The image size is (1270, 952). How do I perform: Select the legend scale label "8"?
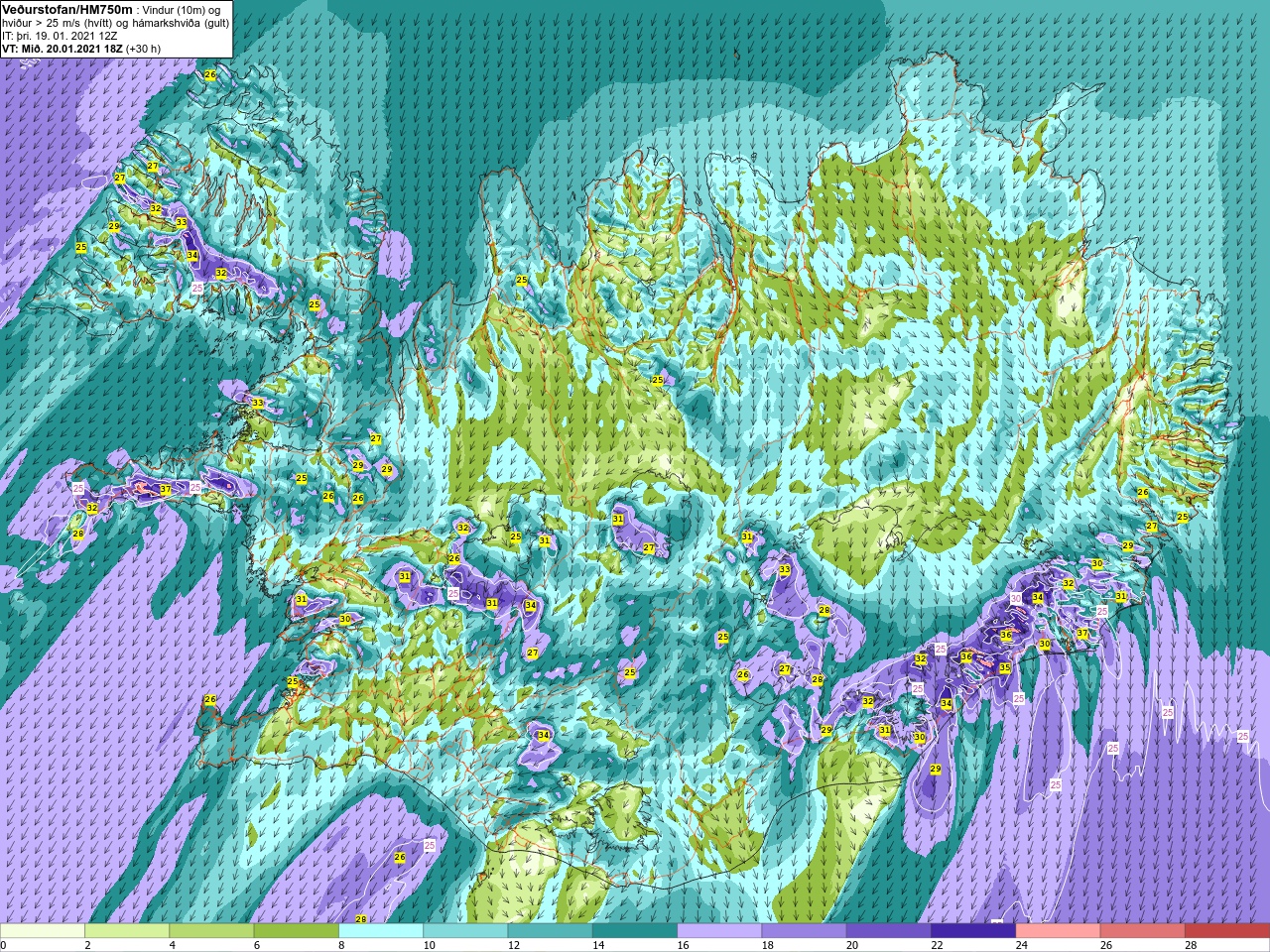click(339, 945)
